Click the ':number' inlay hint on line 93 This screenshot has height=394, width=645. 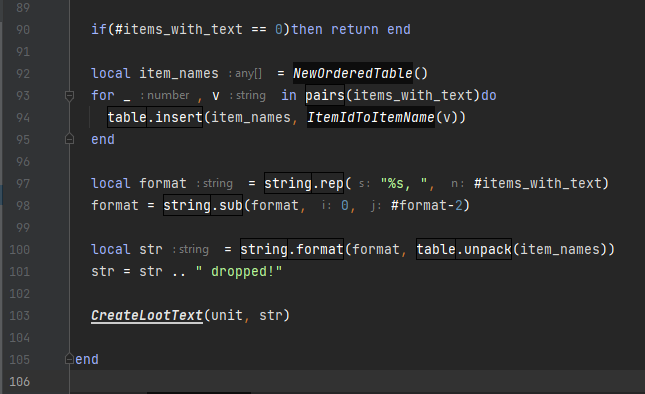(165, 96)
